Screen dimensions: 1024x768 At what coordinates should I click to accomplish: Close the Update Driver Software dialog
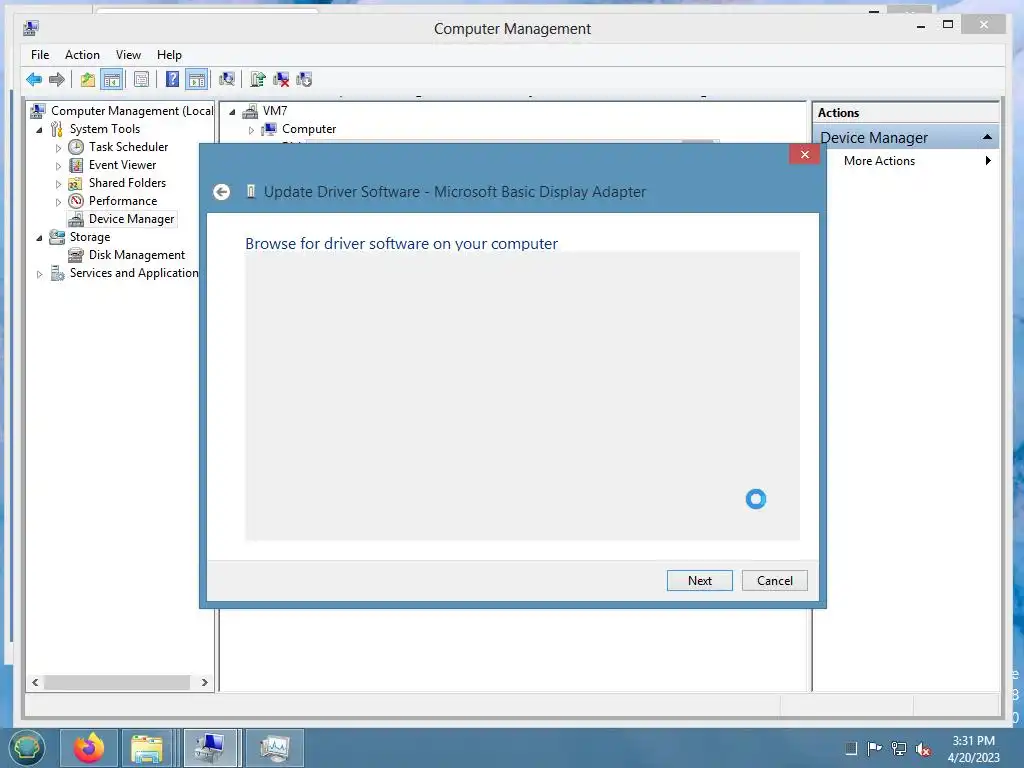pos(805,154)
